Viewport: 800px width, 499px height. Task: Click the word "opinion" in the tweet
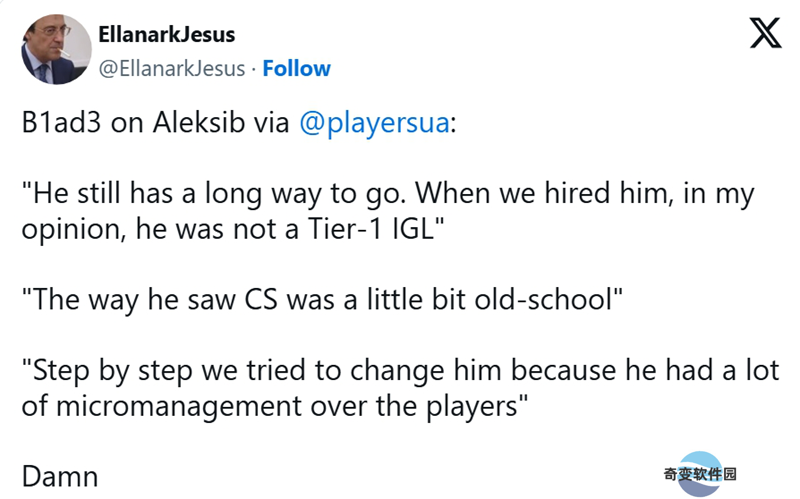pyautogui.click(x=62, y=226)
